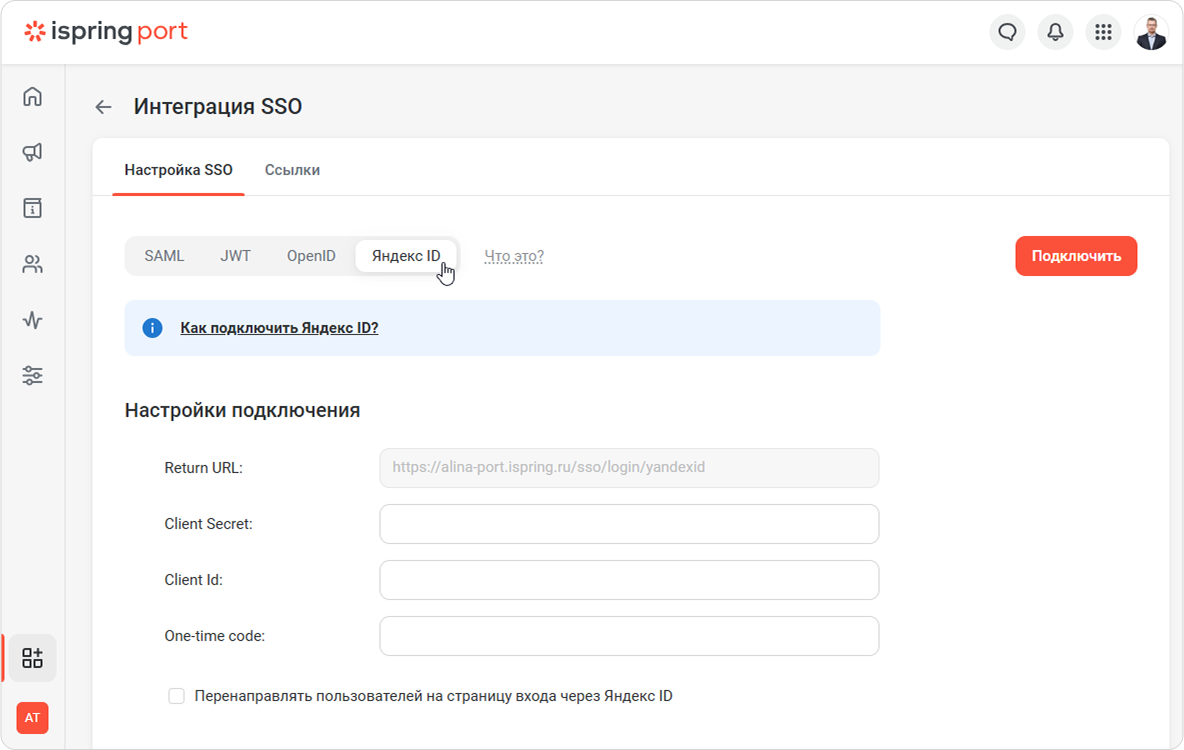1184x750 pixels.
Task: Open the user profile avatar
Action: coord(1152,32)
